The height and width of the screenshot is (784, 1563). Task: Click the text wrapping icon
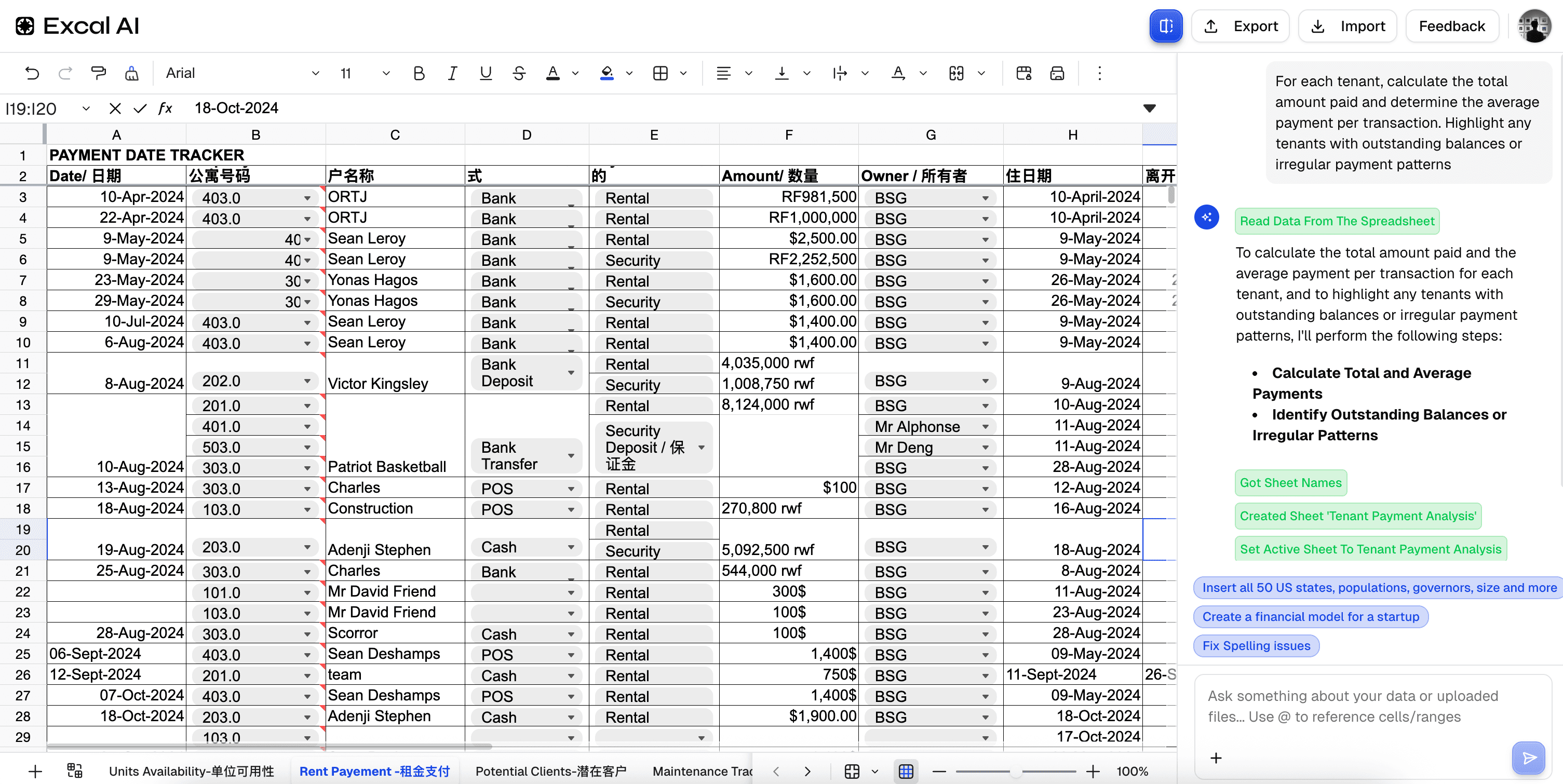[840, 73]
